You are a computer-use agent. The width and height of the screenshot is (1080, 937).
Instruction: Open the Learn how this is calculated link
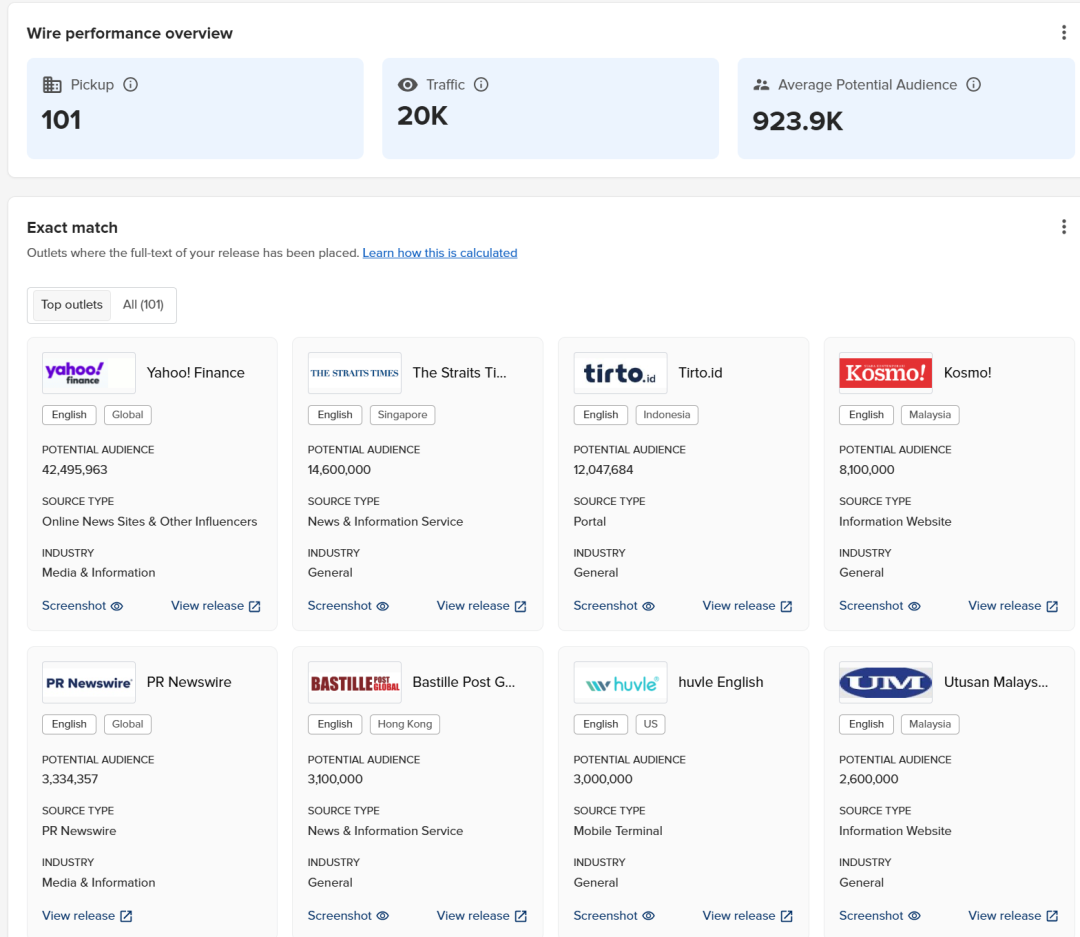pyautogui.click(x=439, y=253)
